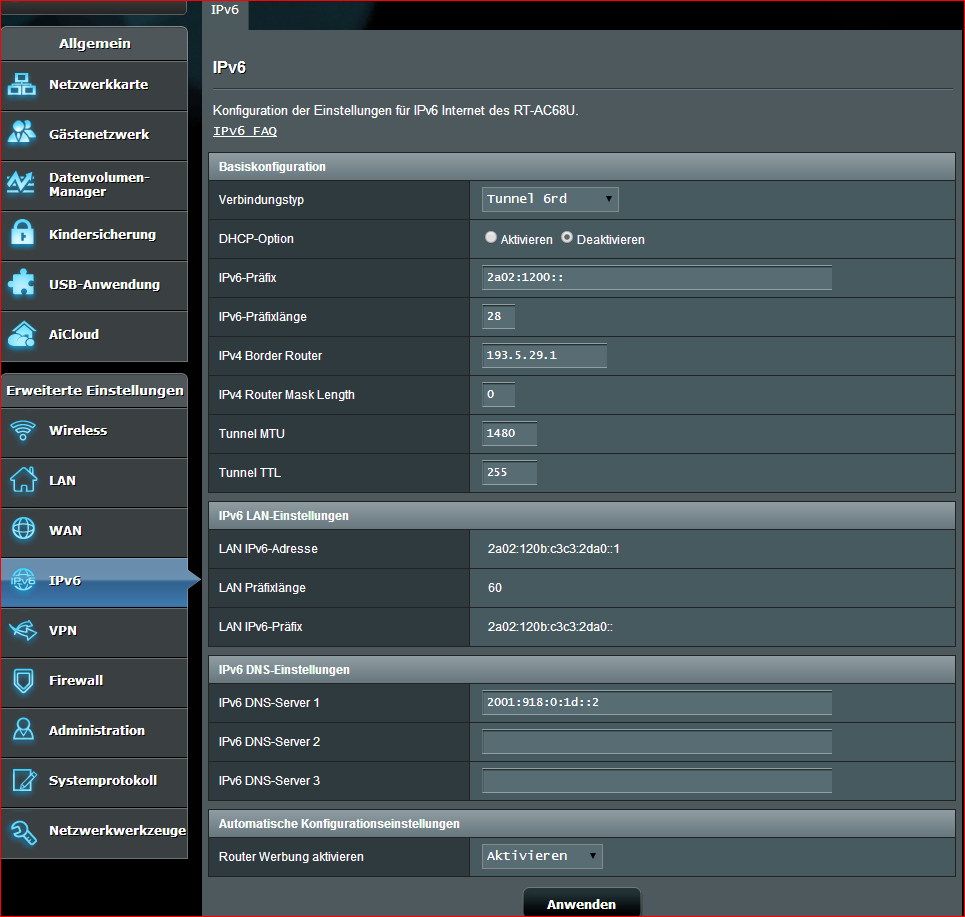Focus the IPv6 DNS-Server 2 field
The height and width of the screenshot is (917, 965).
656,742
